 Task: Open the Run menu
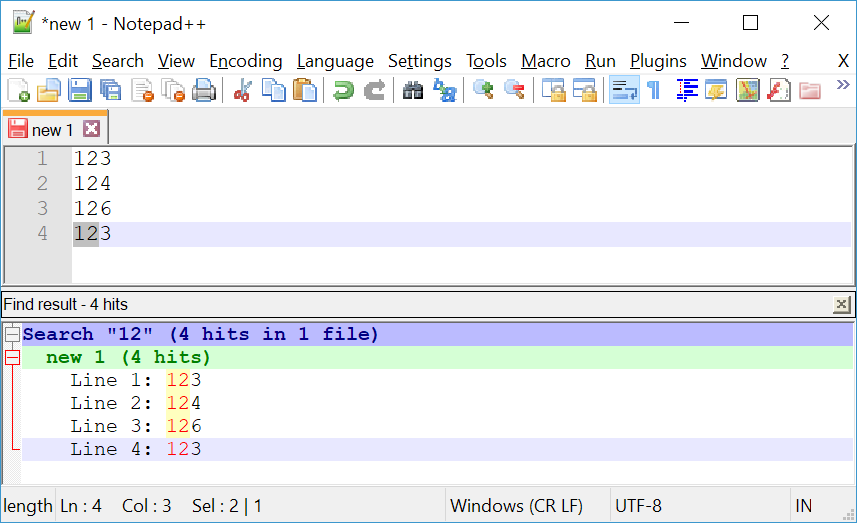(600, 61)
